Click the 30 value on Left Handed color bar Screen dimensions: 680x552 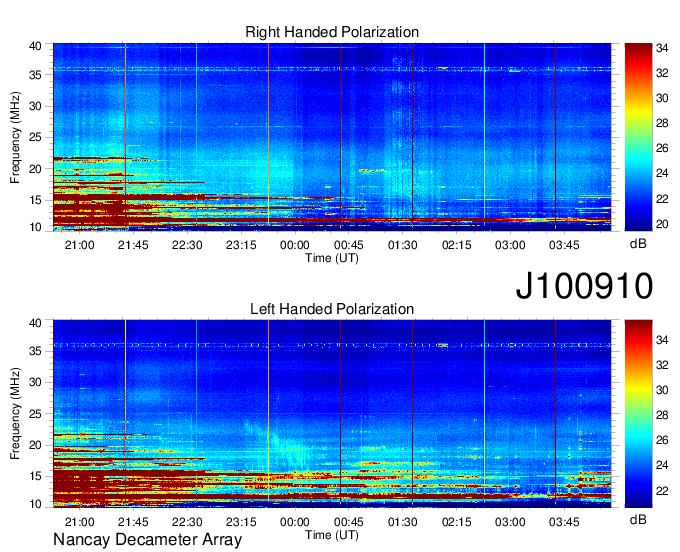point(662,390)
